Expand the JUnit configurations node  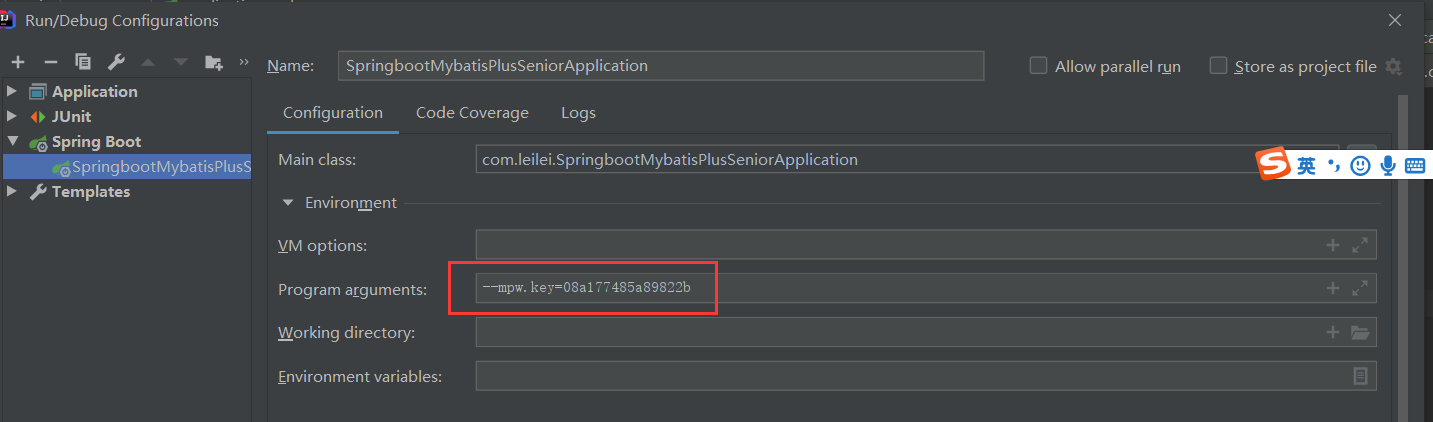[x=12, y=116]
